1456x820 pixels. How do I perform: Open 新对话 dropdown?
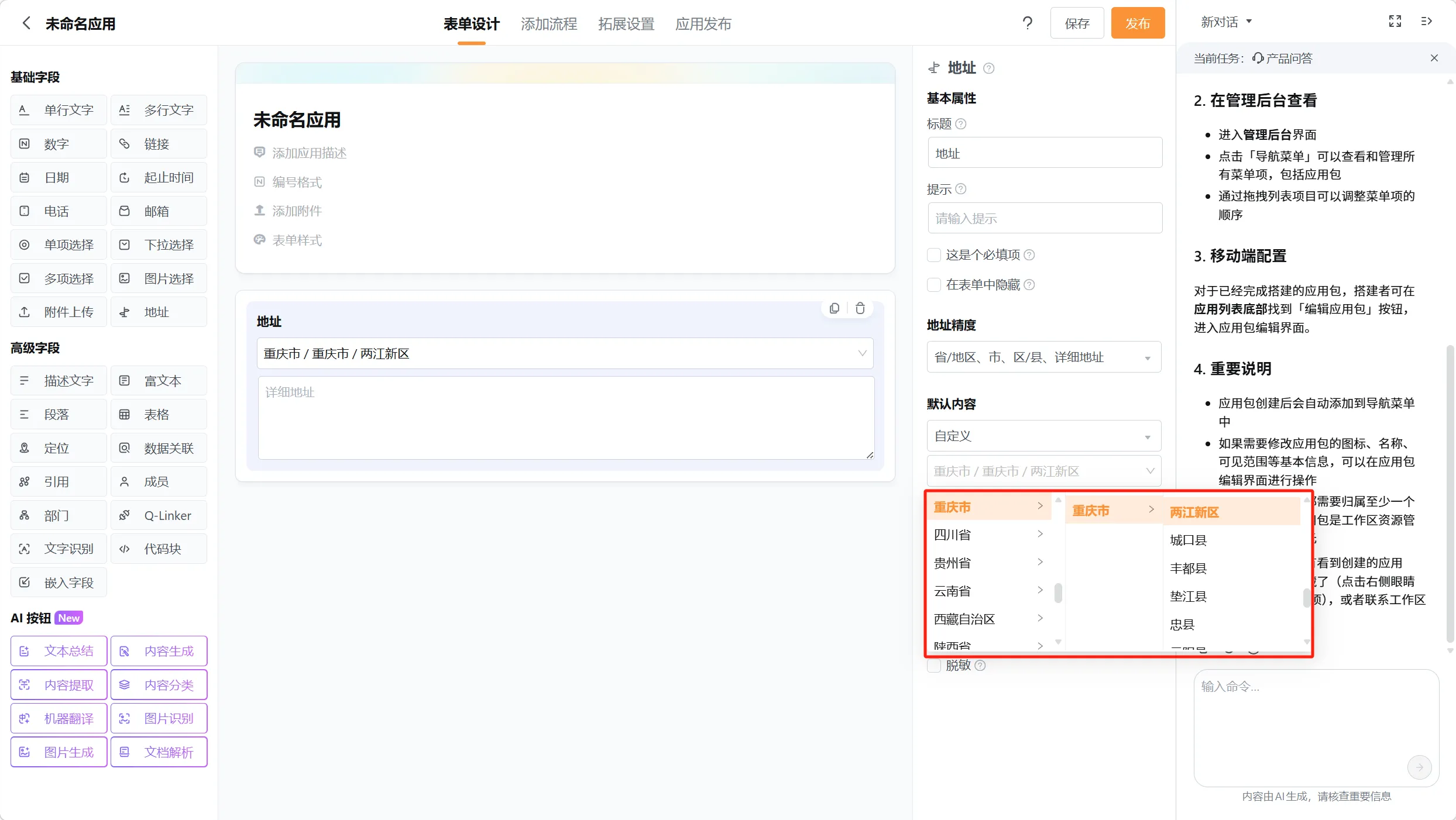click(x=1226, y=22)
